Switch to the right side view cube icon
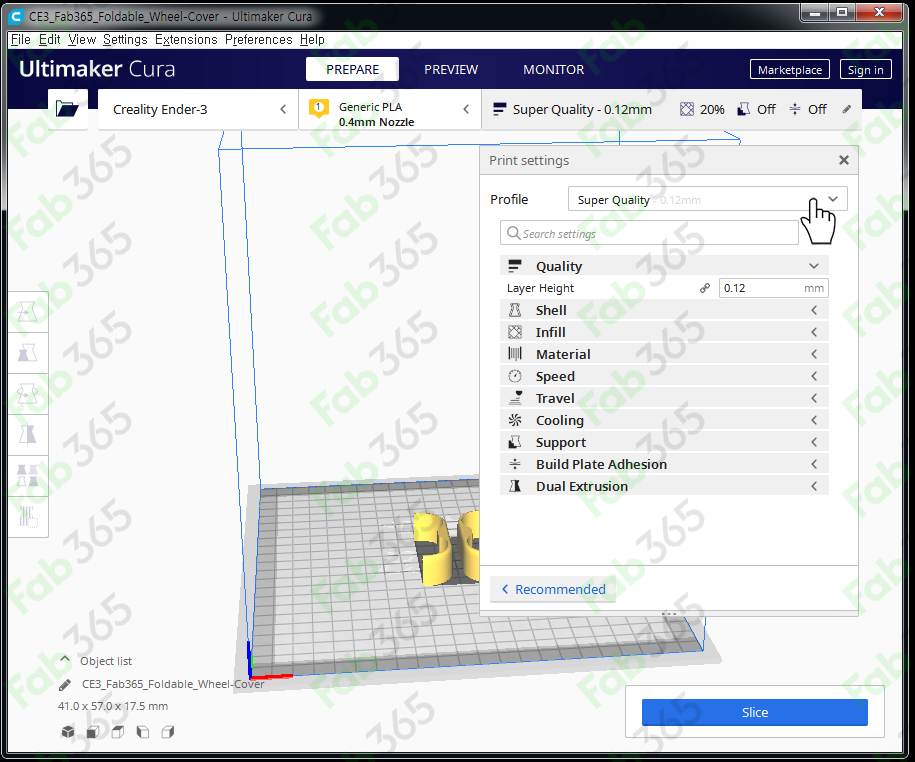This screenshot has width=915, height=762. pyautogui.click(x=168, y=732)
